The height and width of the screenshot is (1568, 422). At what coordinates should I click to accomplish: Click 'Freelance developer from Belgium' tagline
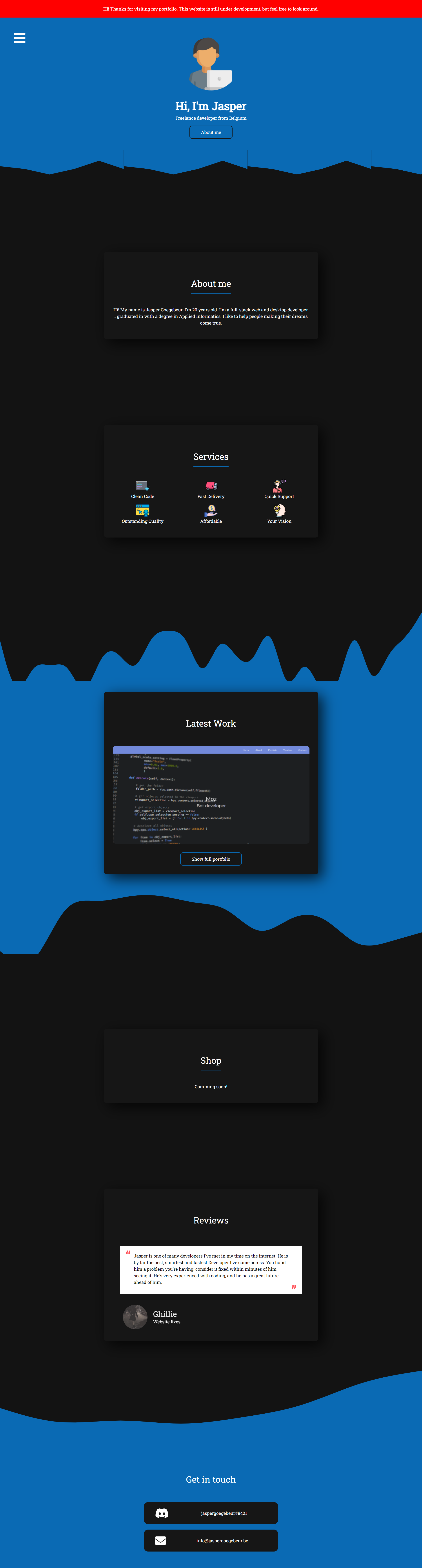point(211,118)
